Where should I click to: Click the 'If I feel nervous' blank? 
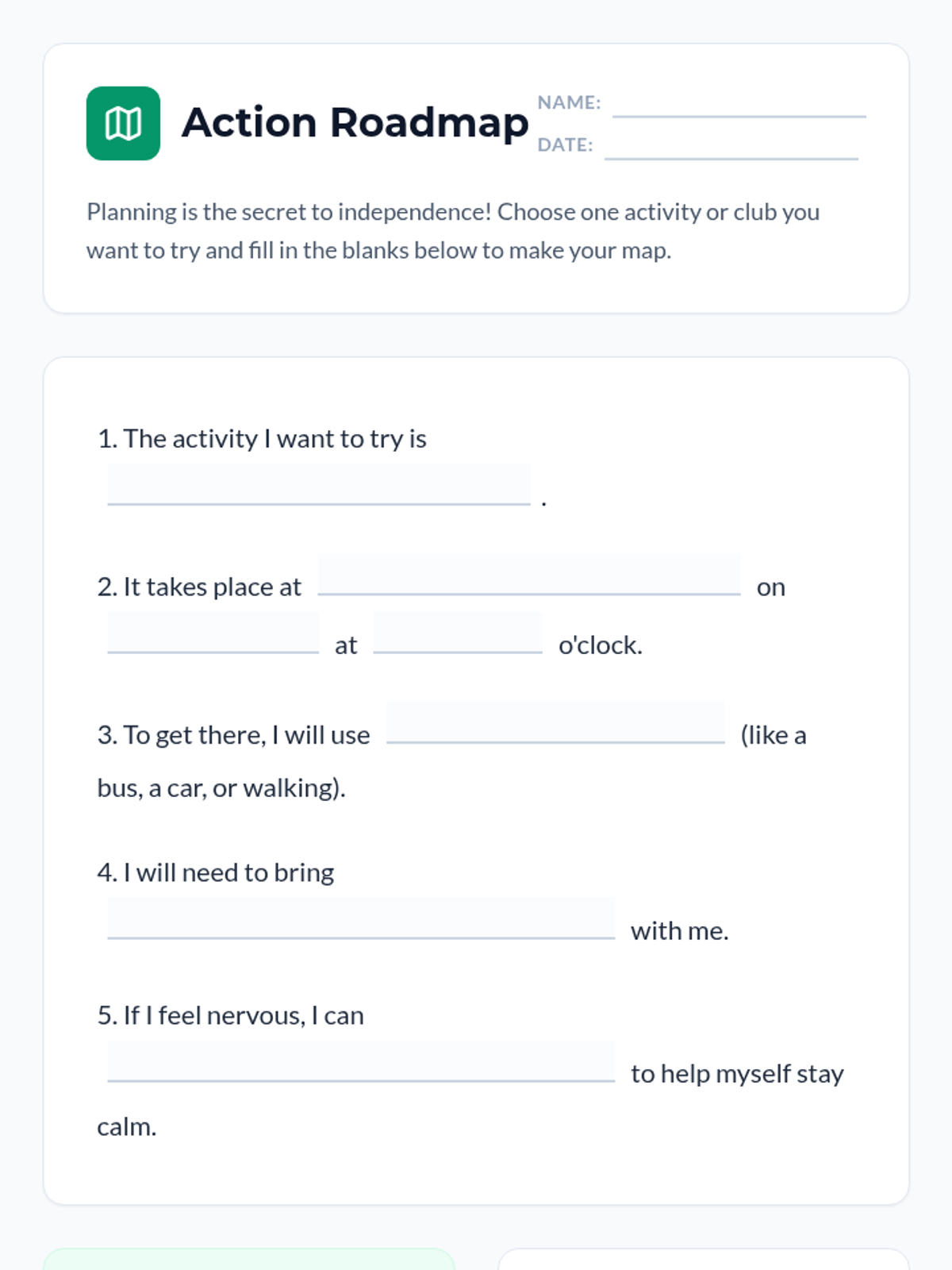point(361,1062)
